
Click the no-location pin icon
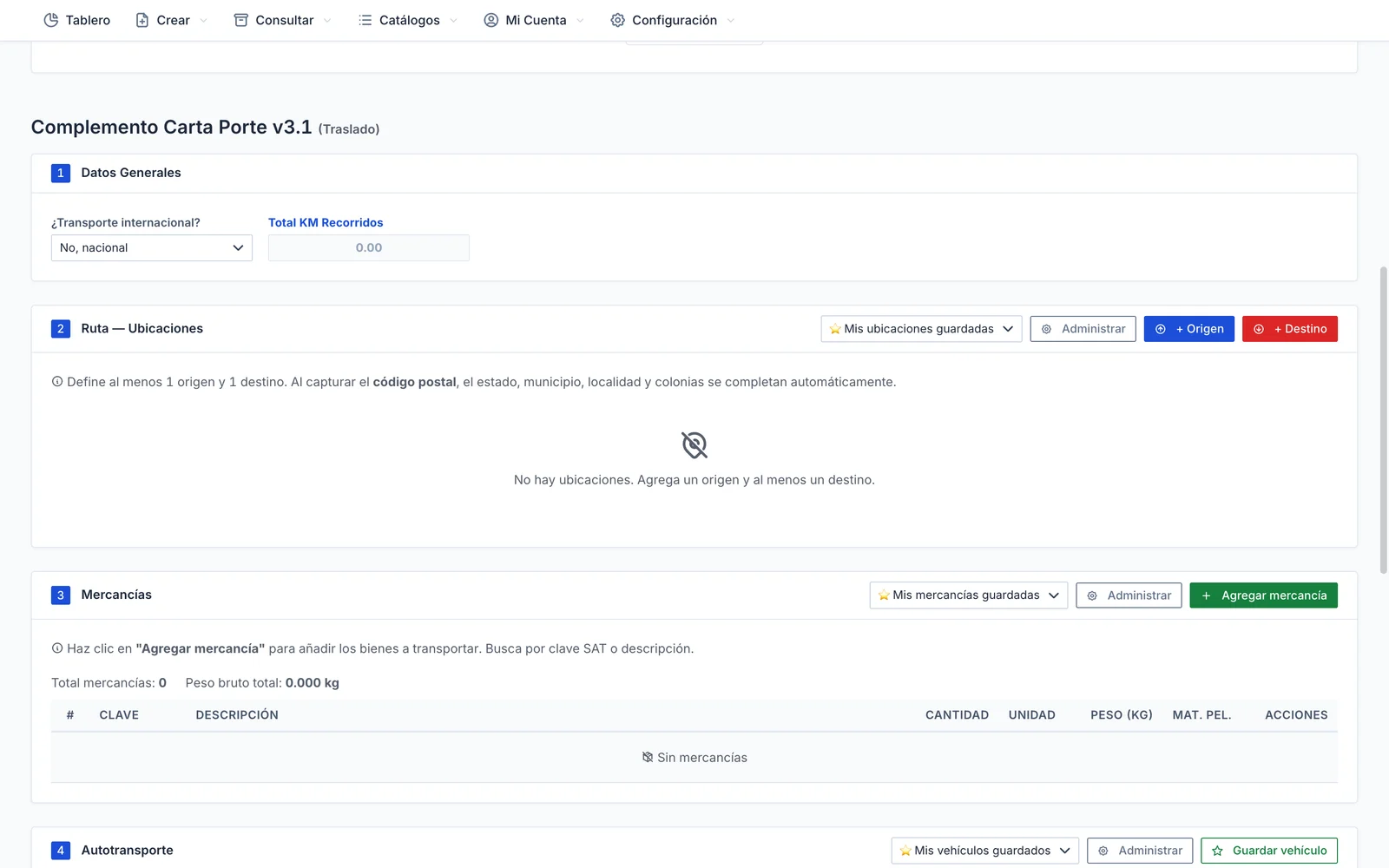pyautogui.click(x=694, y=445)
